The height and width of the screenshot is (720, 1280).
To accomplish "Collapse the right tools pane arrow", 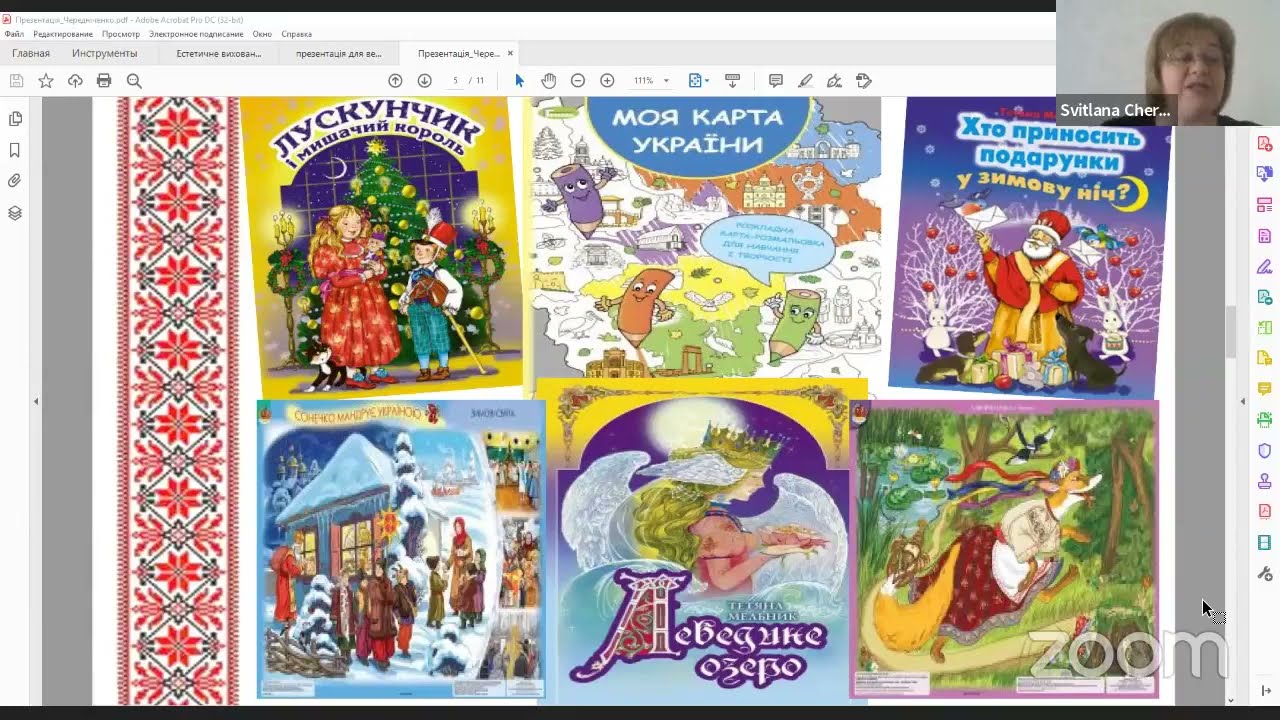I will (x=1243, y=401).
